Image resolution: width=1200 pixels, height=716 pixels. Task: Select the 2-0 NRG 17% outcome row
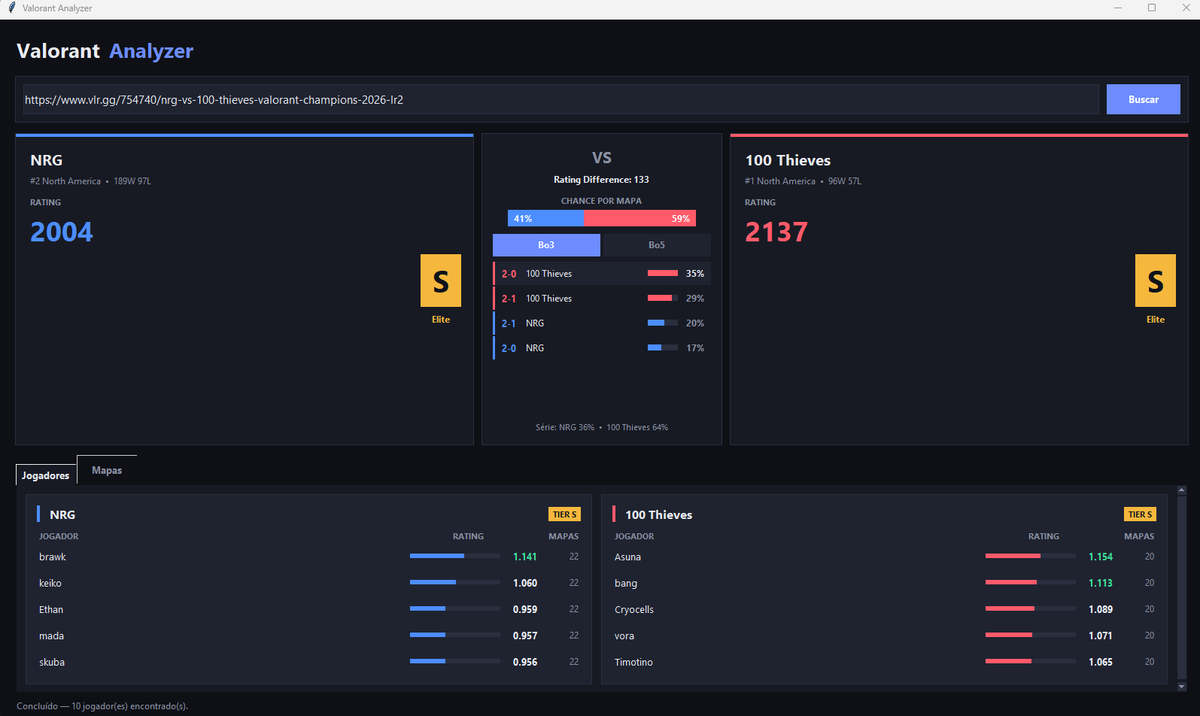tap(602, 348)
